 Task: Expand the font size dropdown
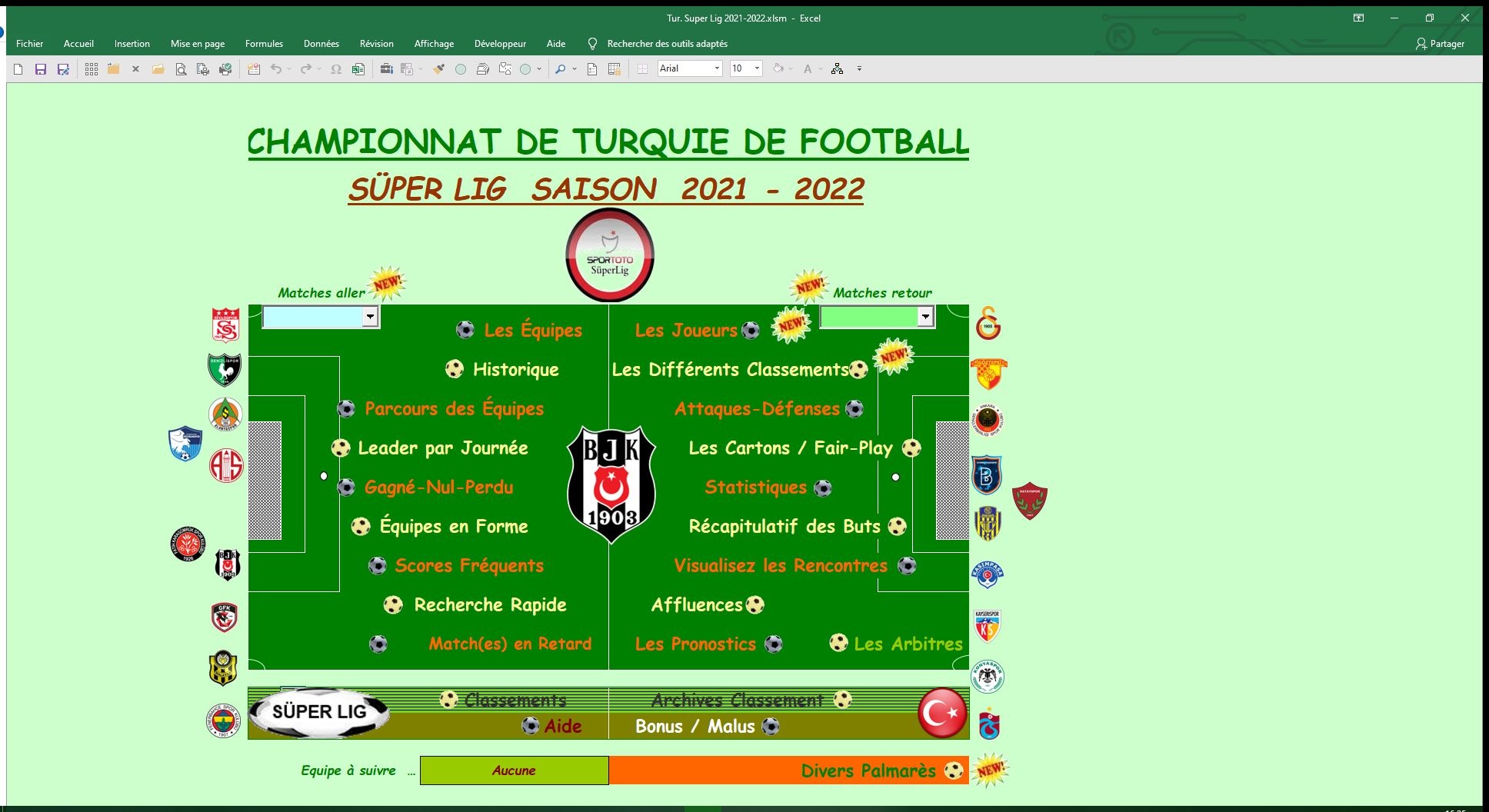757,68
